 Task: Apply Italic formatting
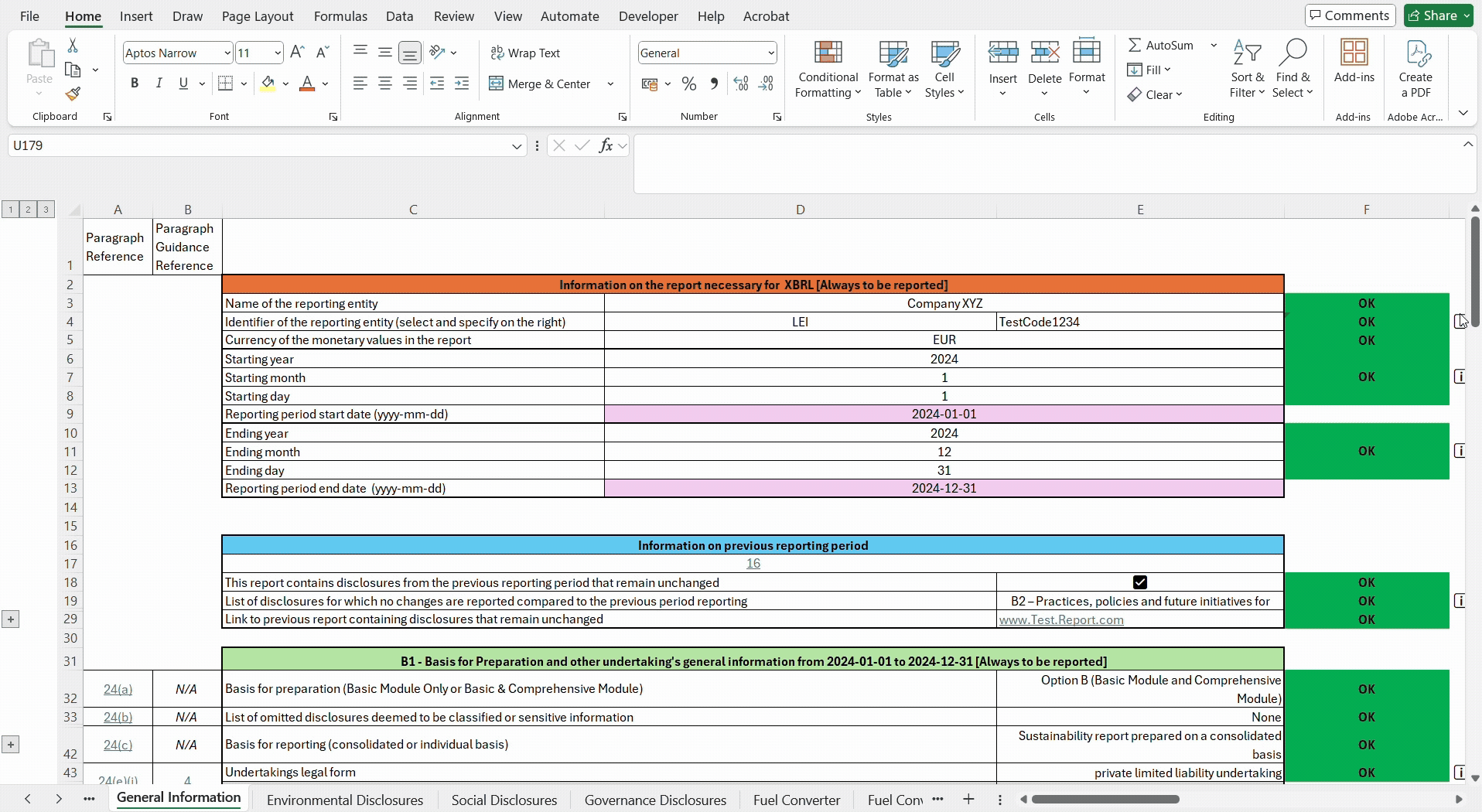pos(159,84)
